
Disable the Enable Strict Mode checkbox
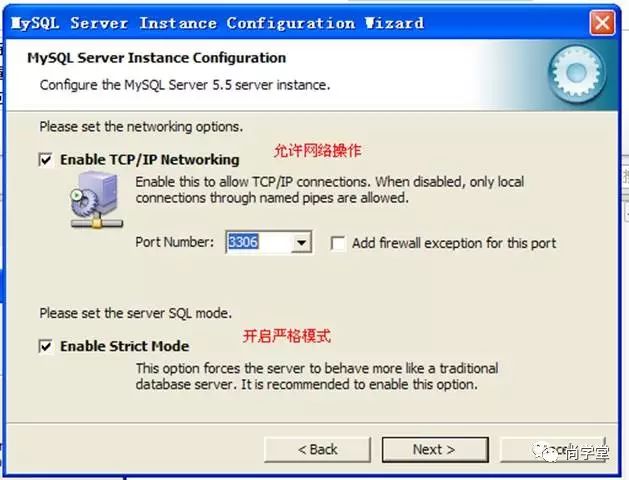point(45,346)
